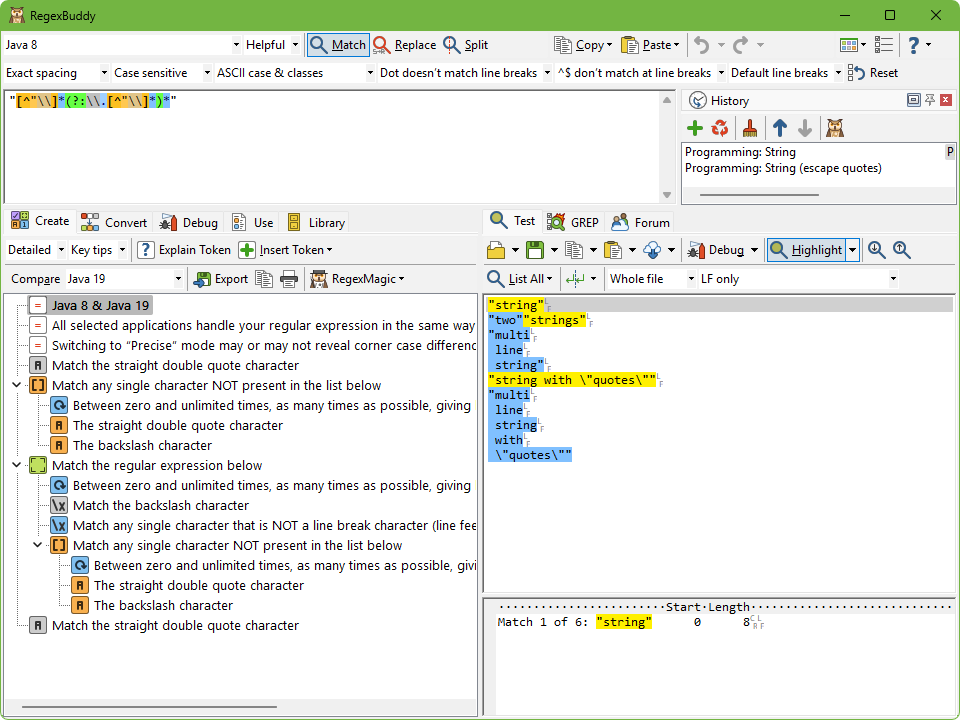Viewport: 960px width, 720px height.
Task: Switch to the GREP tab
Action: click(572, 222)
